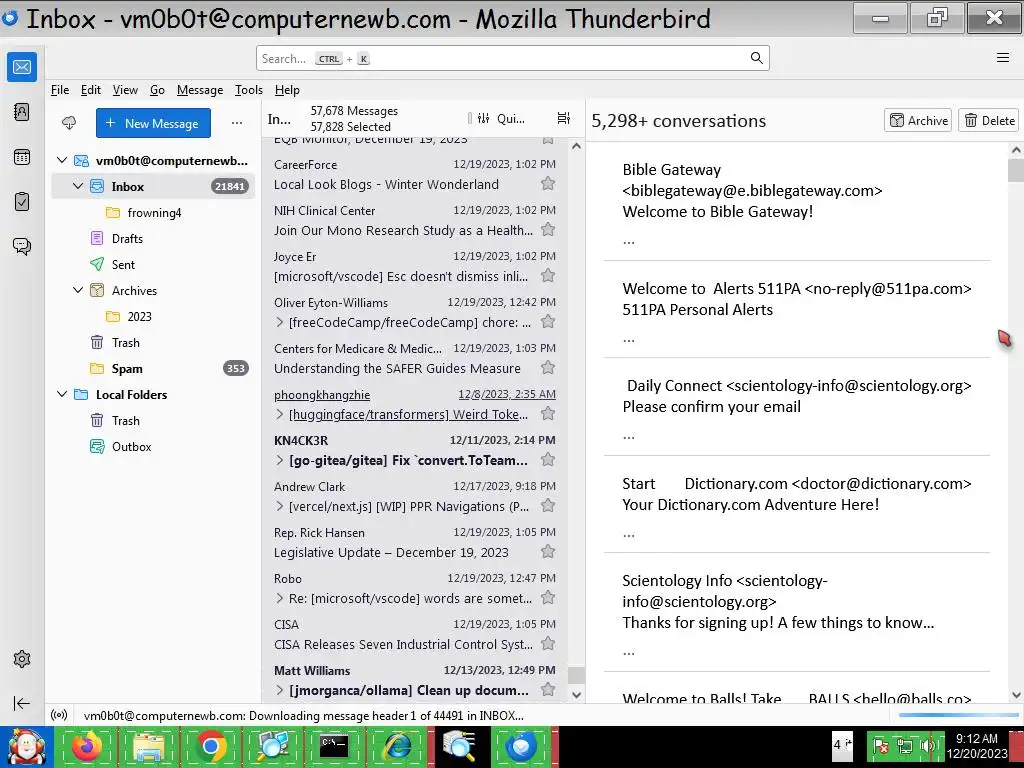Viewport: 1024px width, 768px height.
Task: Click the volume icon in system tray
Action: [926, 746]
